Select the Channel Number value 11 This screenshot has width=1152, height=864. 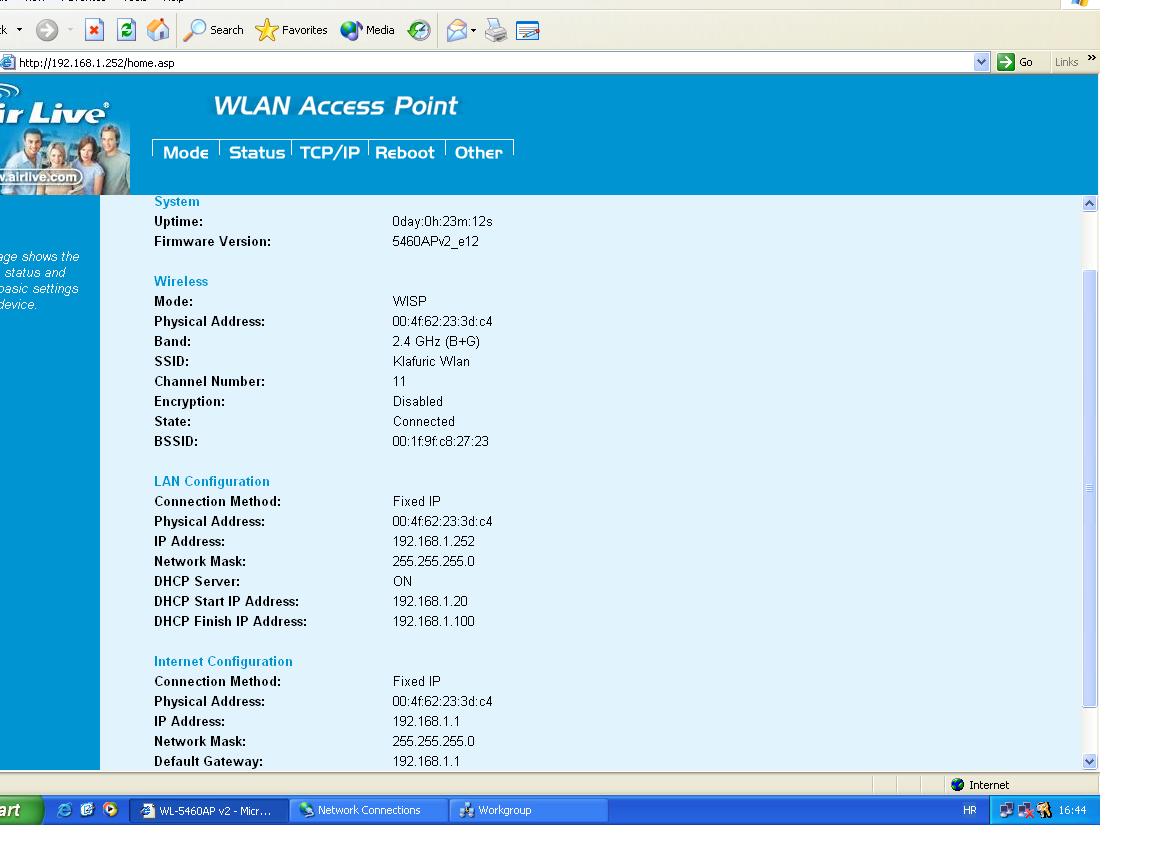tap(399, 381)
